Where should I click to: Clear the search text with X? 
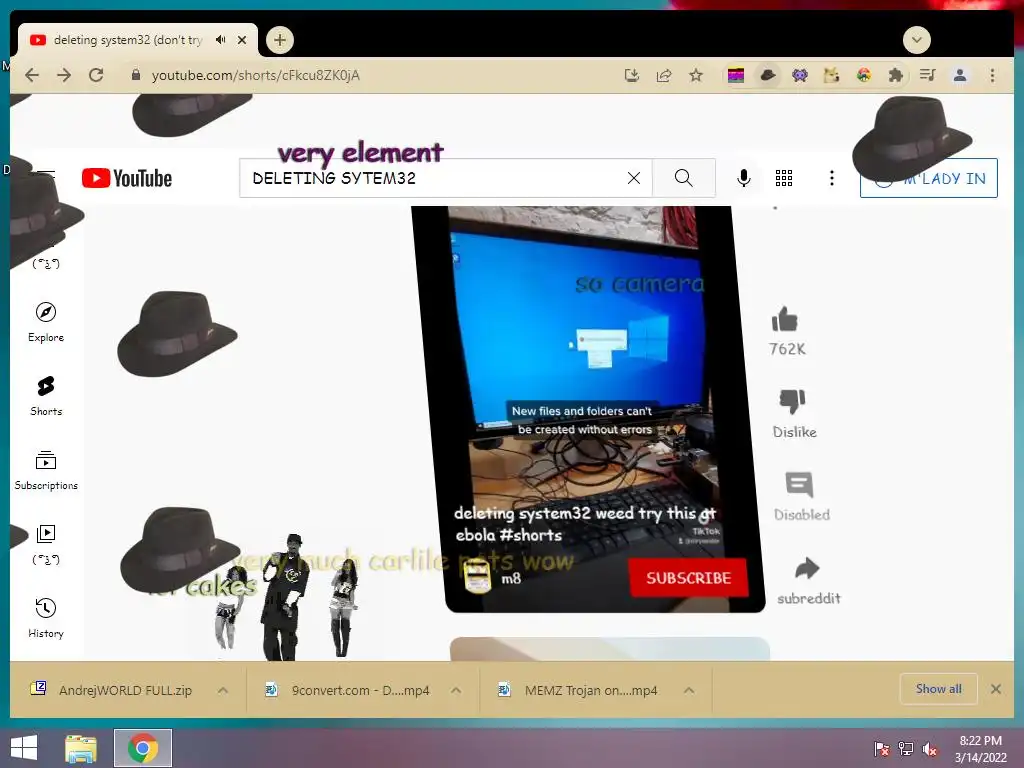coord(633,178)
